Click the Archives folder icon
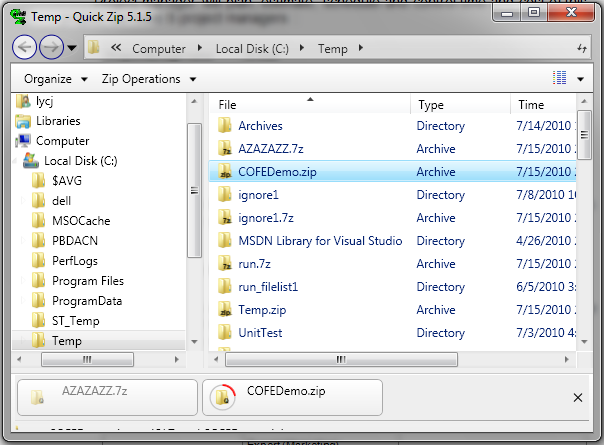 [x=225, y=126]
